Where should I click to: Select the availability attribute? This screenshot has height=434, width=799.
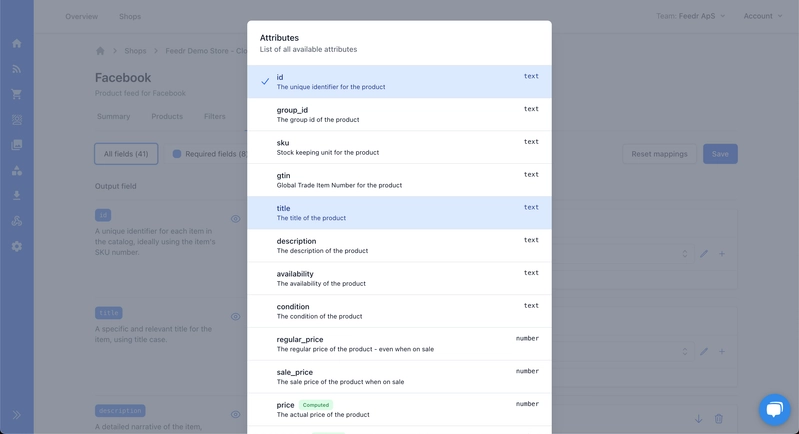[x=400, y=279]
